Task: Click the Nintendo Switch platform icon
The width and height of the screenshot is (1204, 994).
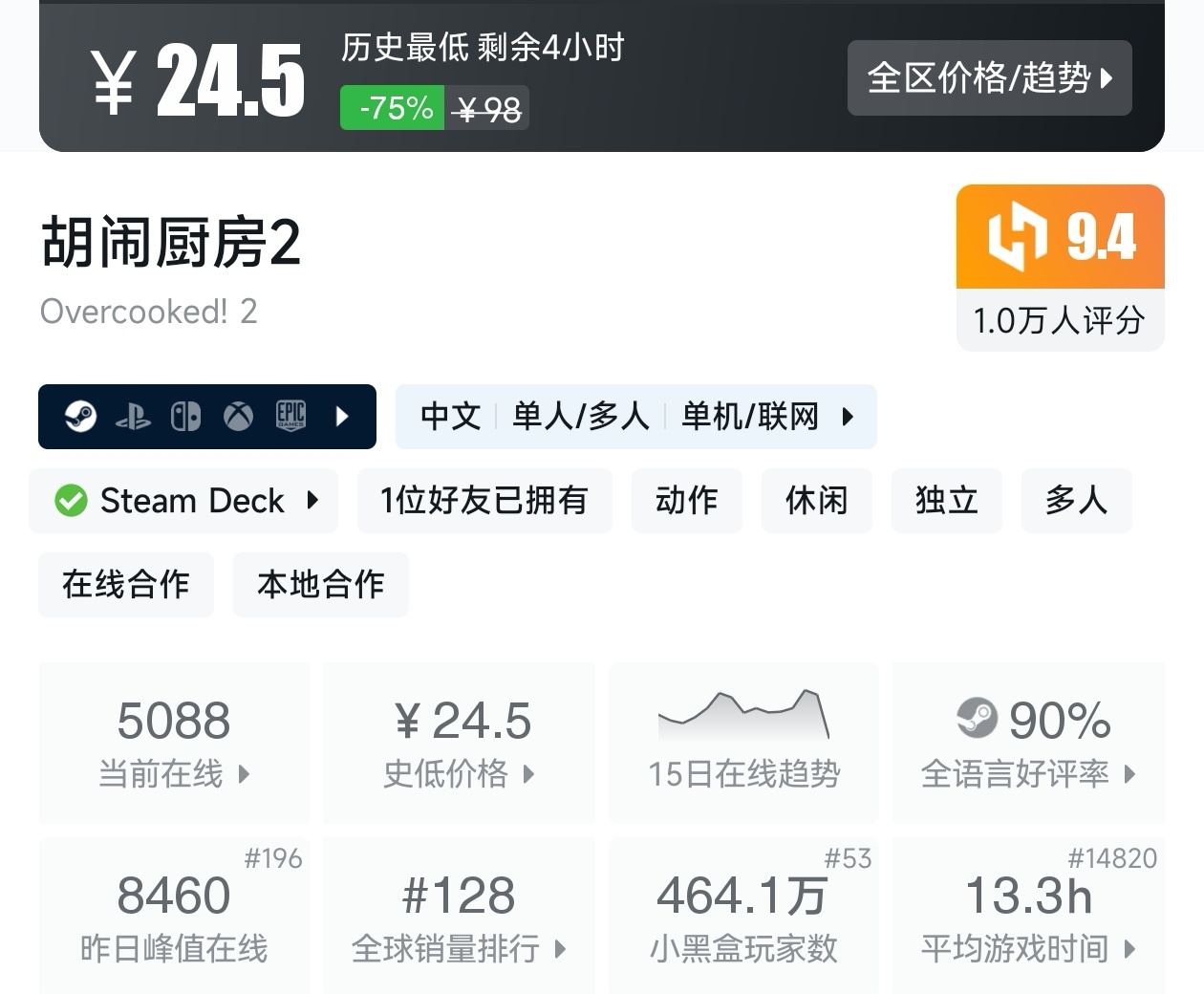Action: pyautogui.click(x=185, y=417)
